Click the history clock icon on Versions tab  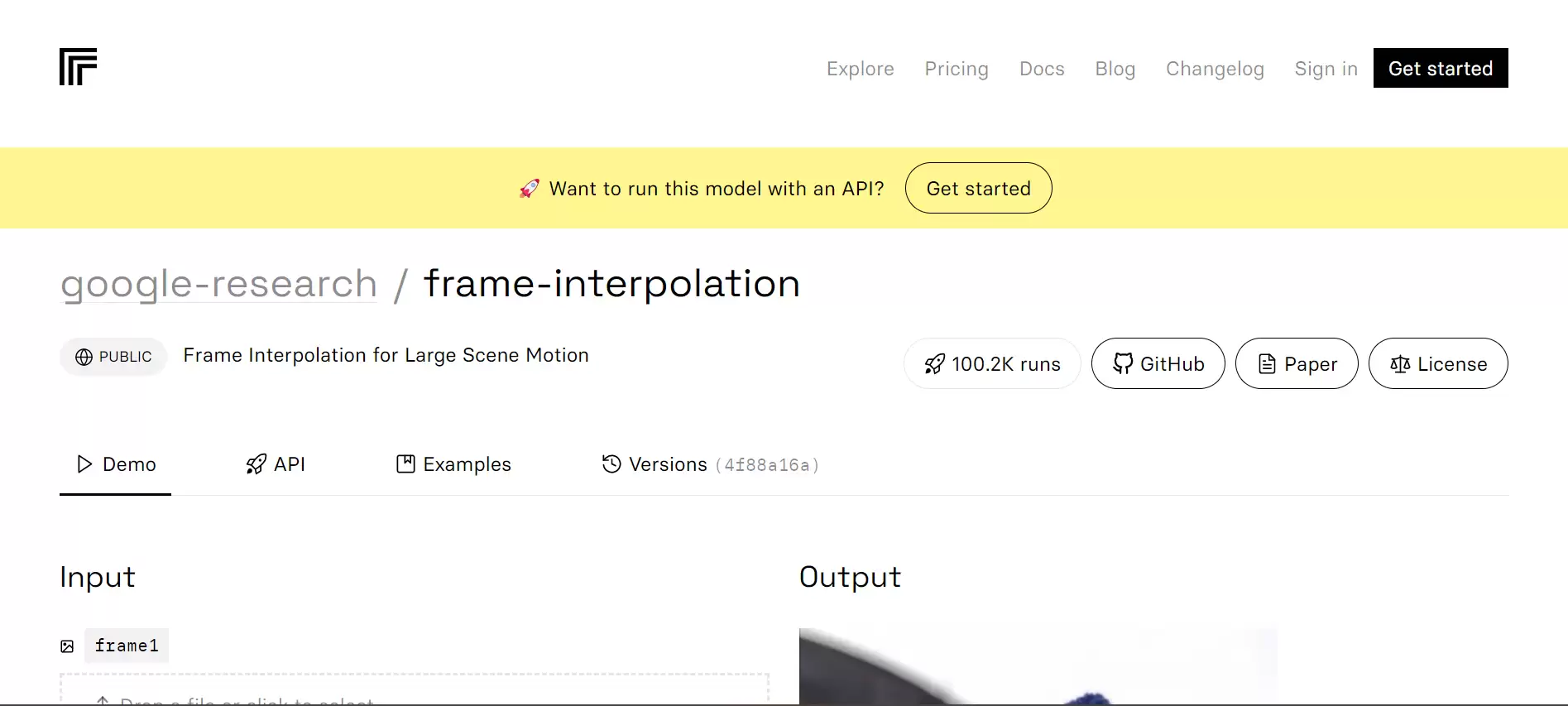[x=611, y=463]
